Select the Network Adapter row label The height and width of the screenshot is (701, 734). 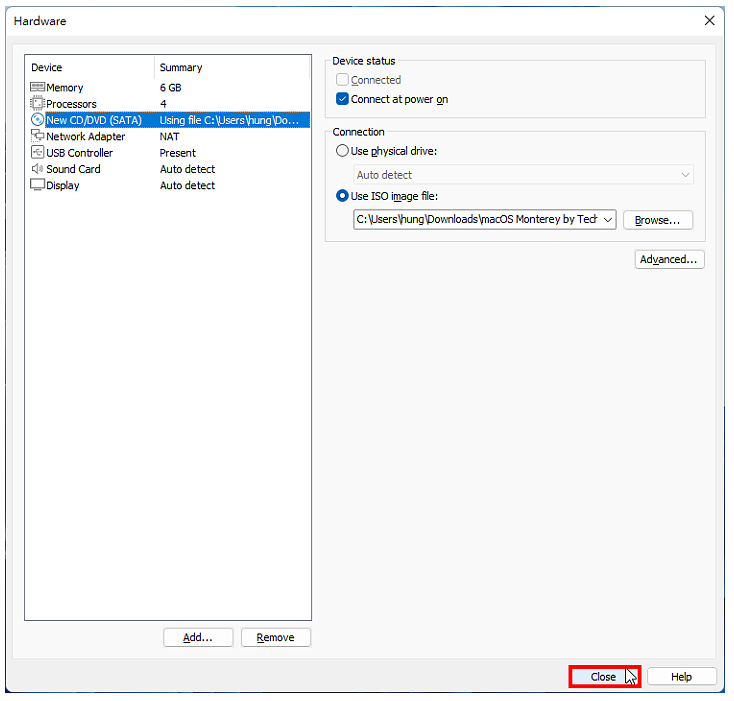86,137
